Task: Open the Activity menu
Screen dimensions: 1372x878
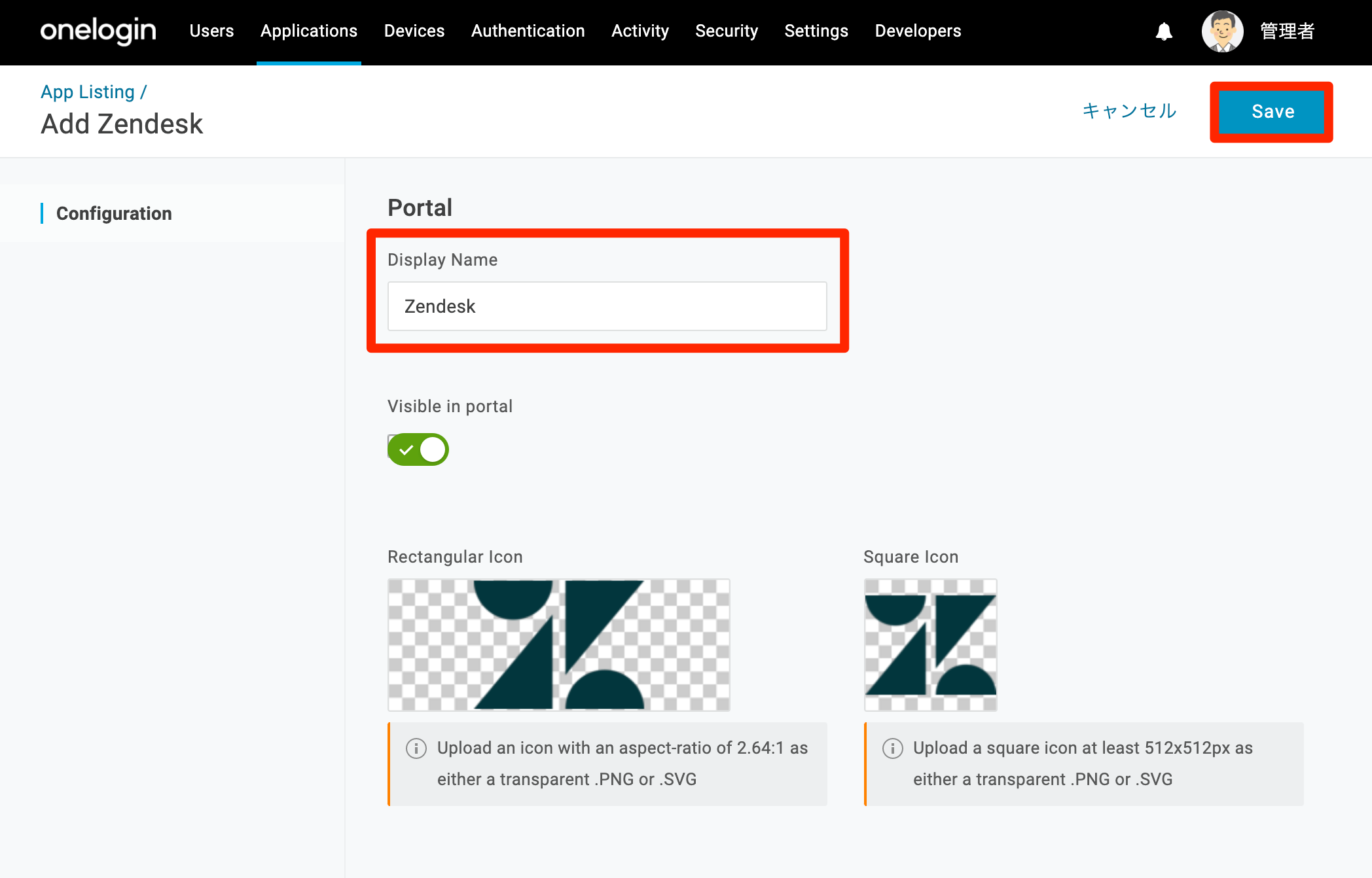Action: [640, 31]
